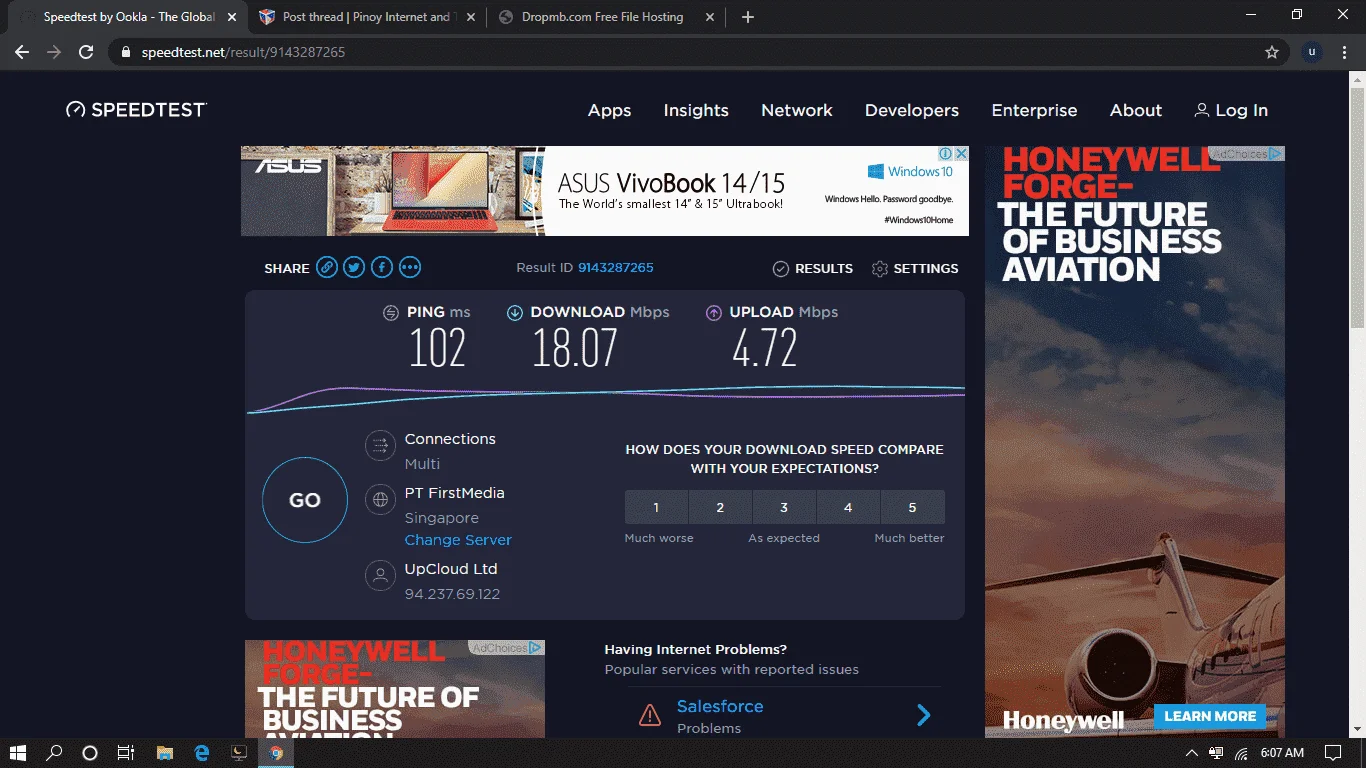Copy the share link icon
This screenshot has width=1366, height=768.
326,267
